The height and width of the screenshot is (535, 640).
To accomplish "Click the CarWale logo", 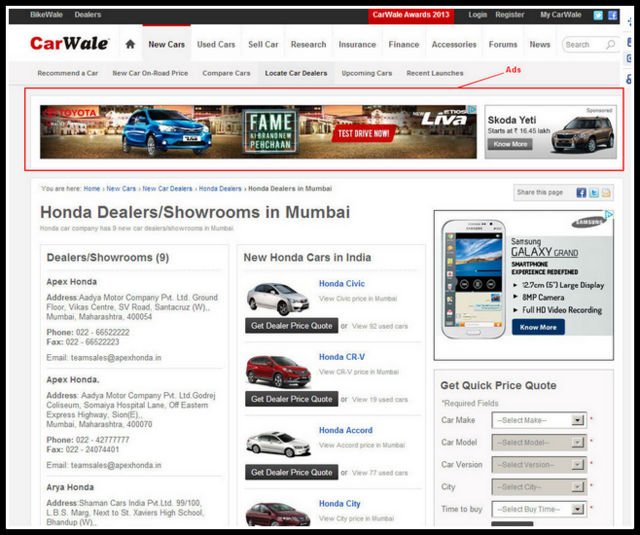I will 69,43.
